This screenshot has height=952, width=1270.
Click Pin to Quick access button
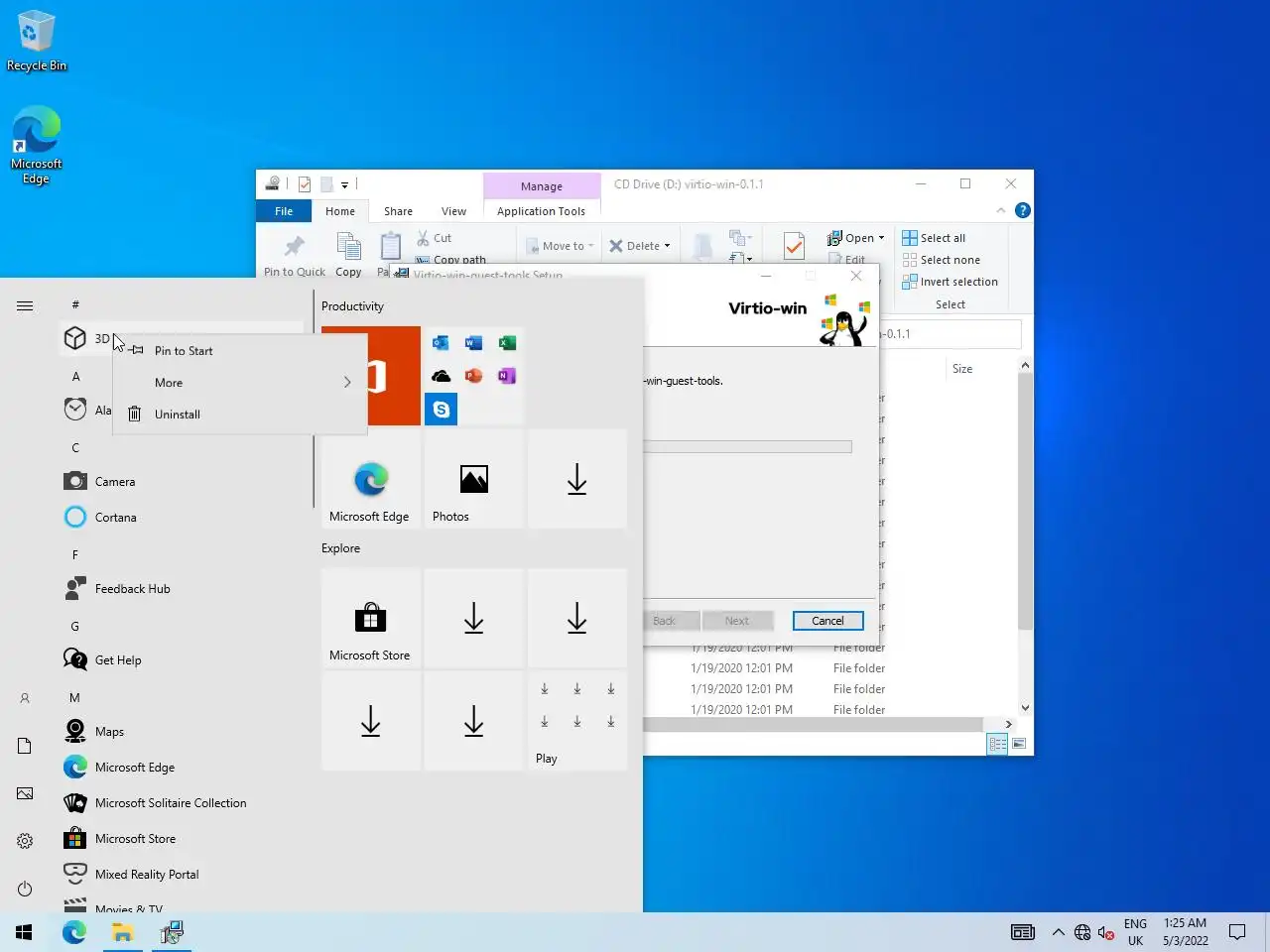[x=295, y=256]
